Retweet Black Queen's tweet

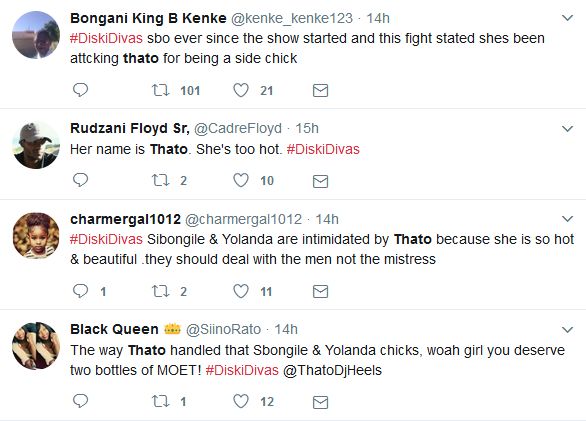pos(161,402)
